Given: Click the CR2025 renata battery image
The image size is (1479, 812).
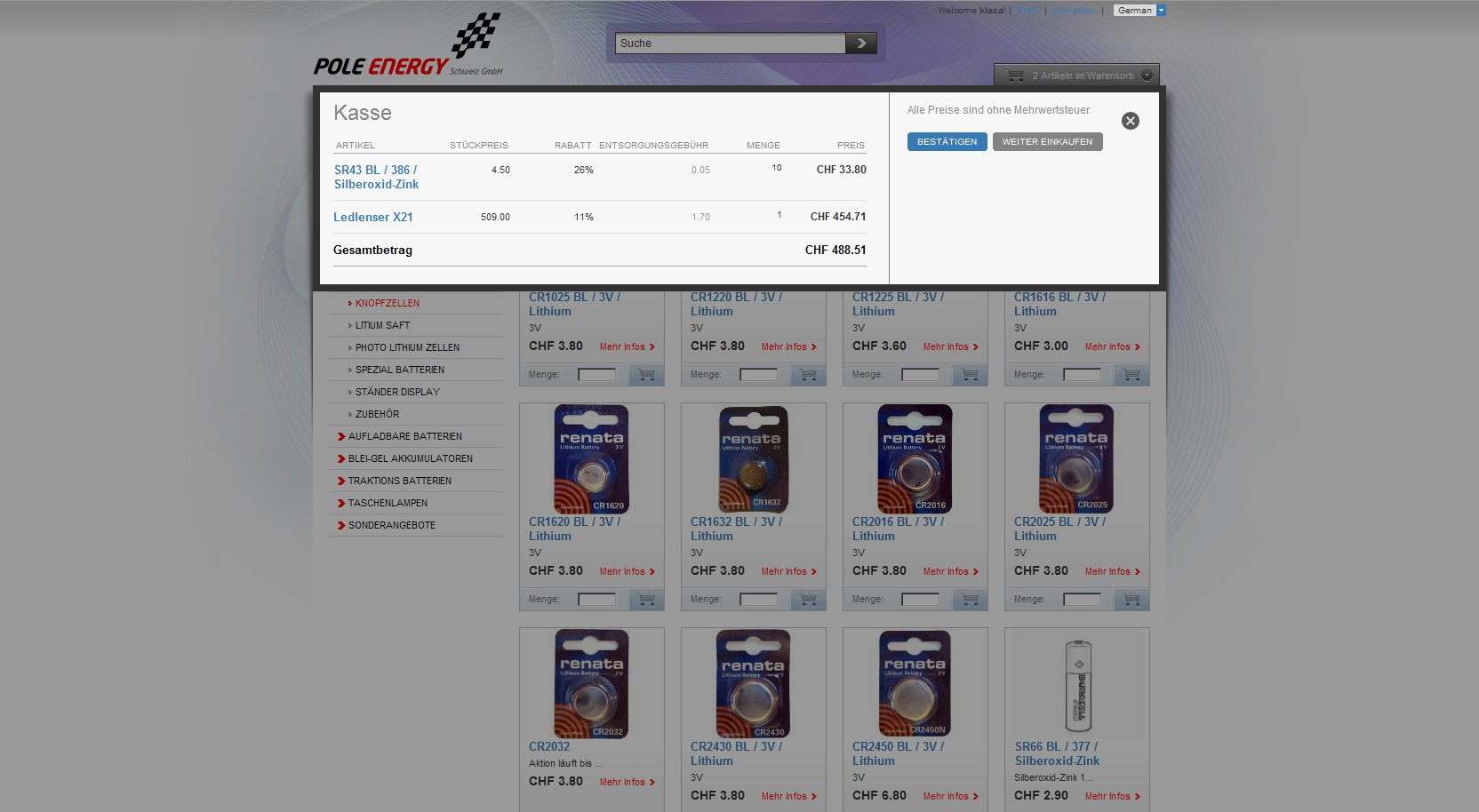Looking at the screenshot, I should 1076,459.
